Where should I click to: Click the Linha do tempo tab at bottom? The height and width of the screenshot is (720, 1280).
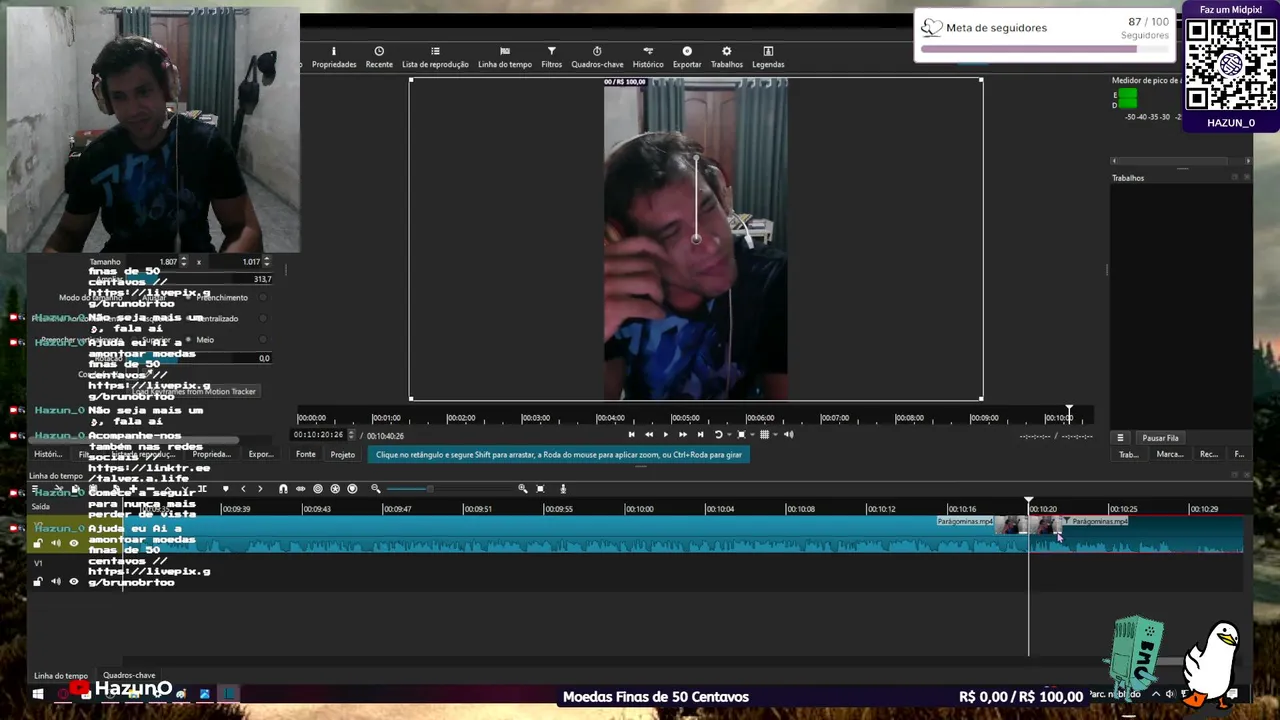click(x=61, y=676)
